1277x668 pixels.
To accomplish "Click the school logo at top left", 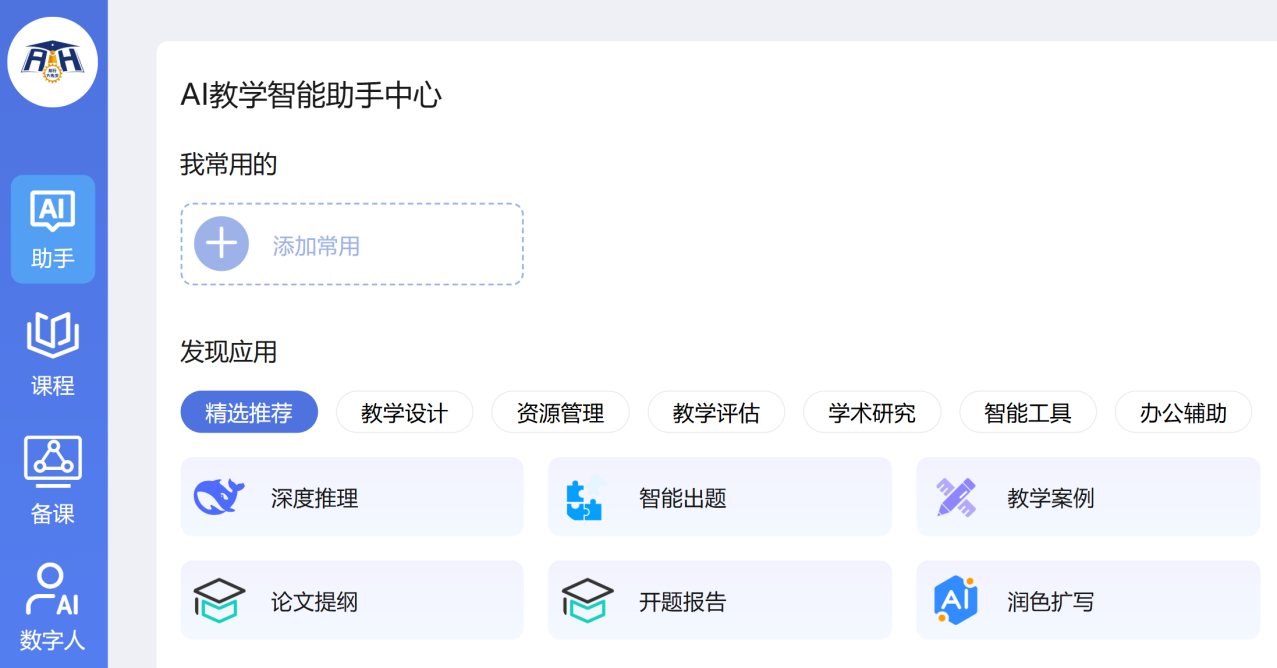I will (52, 62).
